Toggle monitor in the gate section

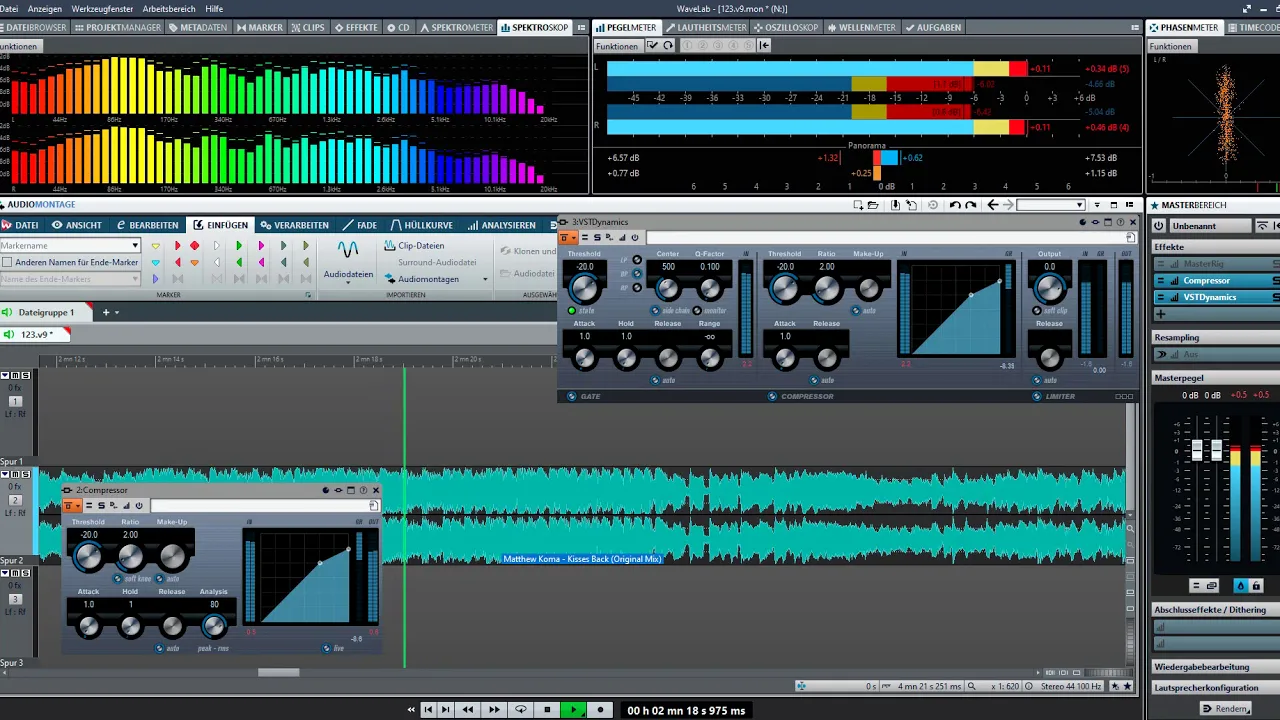coord(697,311)
